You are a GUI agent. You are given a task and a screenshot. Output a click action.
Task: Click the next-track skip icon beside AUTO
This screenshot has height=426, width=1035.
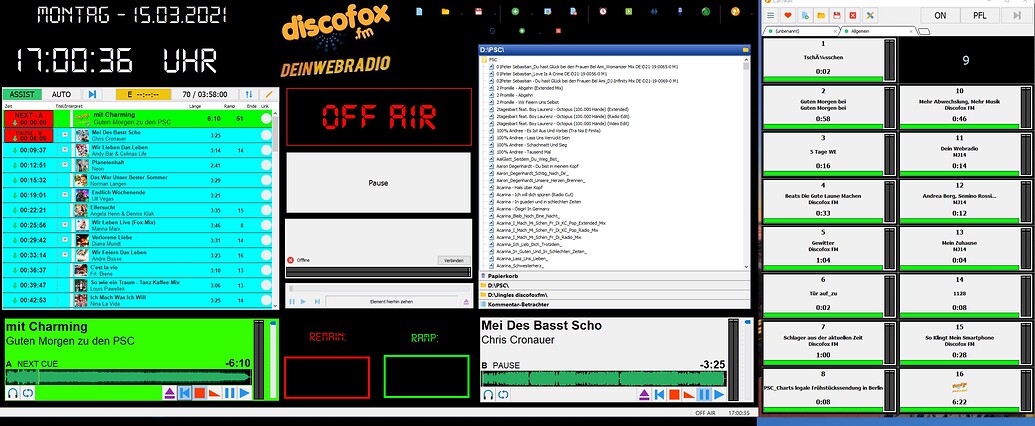click(92, 94)
